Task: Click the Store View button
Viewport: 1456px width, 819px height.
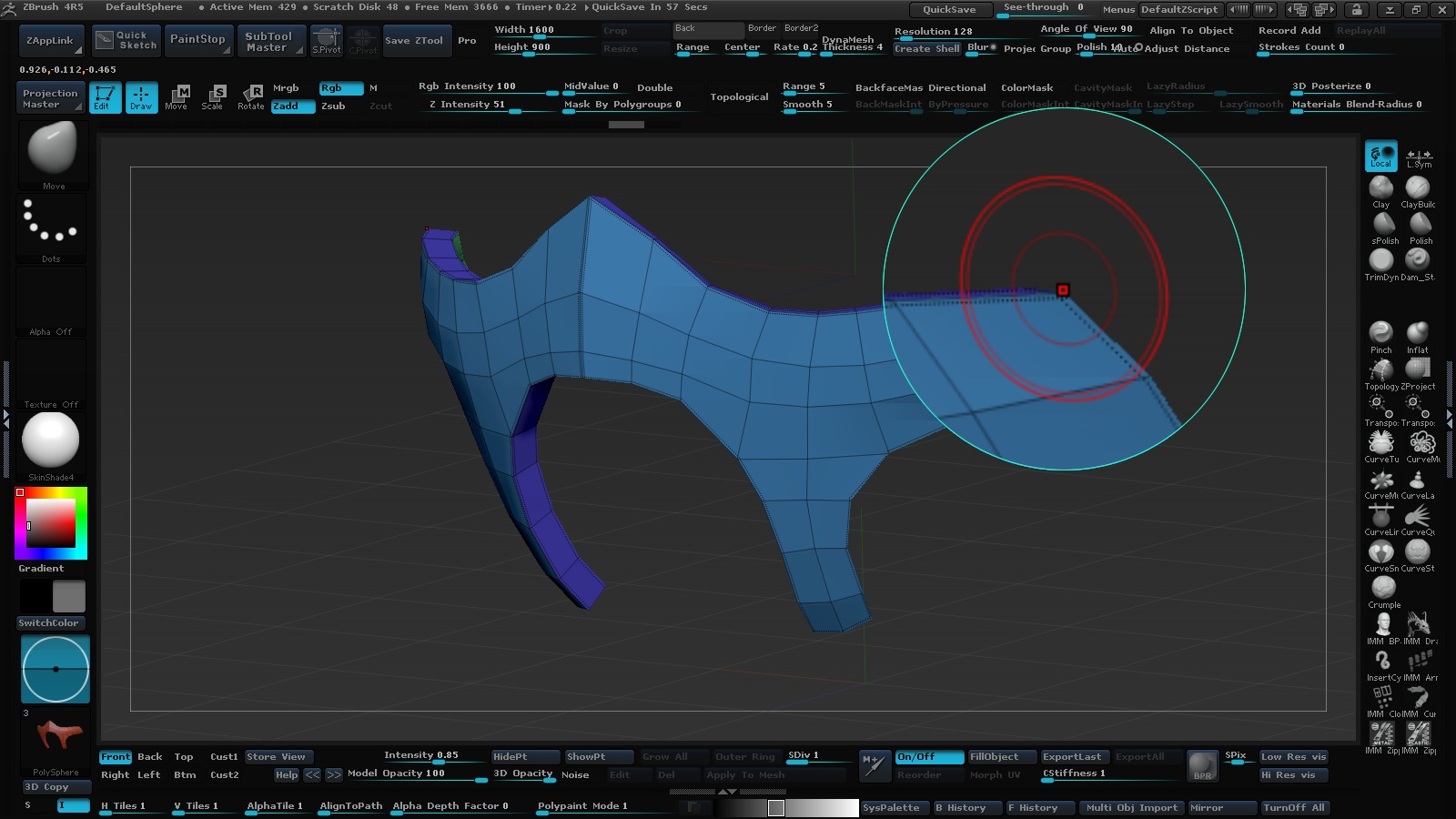Action: click(x=278, y=757)
